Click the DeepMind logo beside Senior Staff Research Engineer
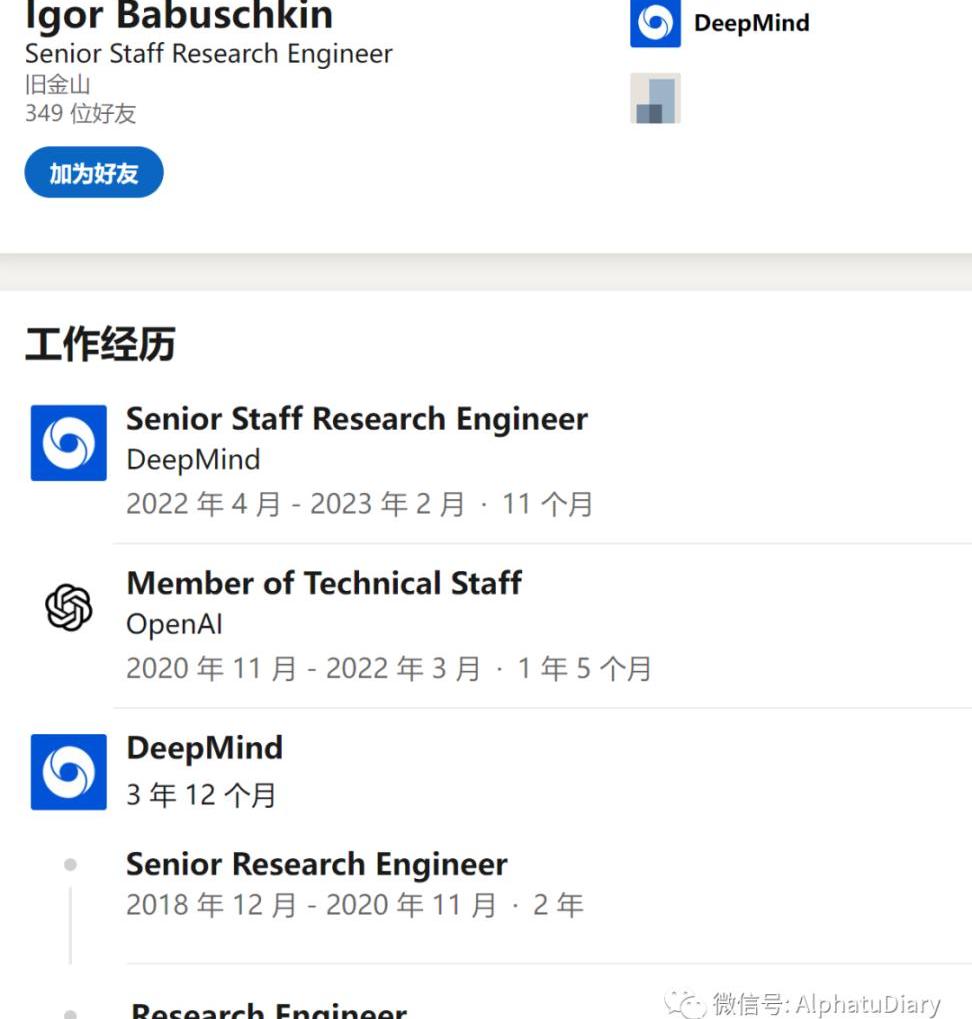This screenshot has height=1019, width=972. pyautogui.click(x=68, y=443)
